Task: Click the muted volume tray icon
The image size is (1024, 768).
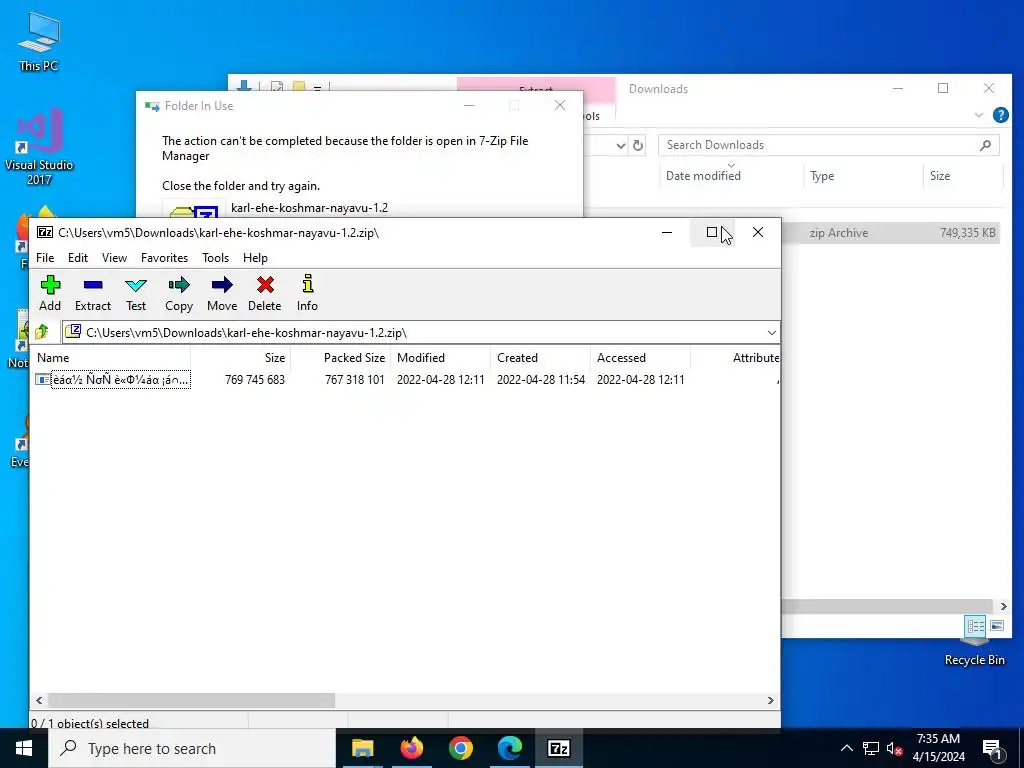Action: coord(895,748)
